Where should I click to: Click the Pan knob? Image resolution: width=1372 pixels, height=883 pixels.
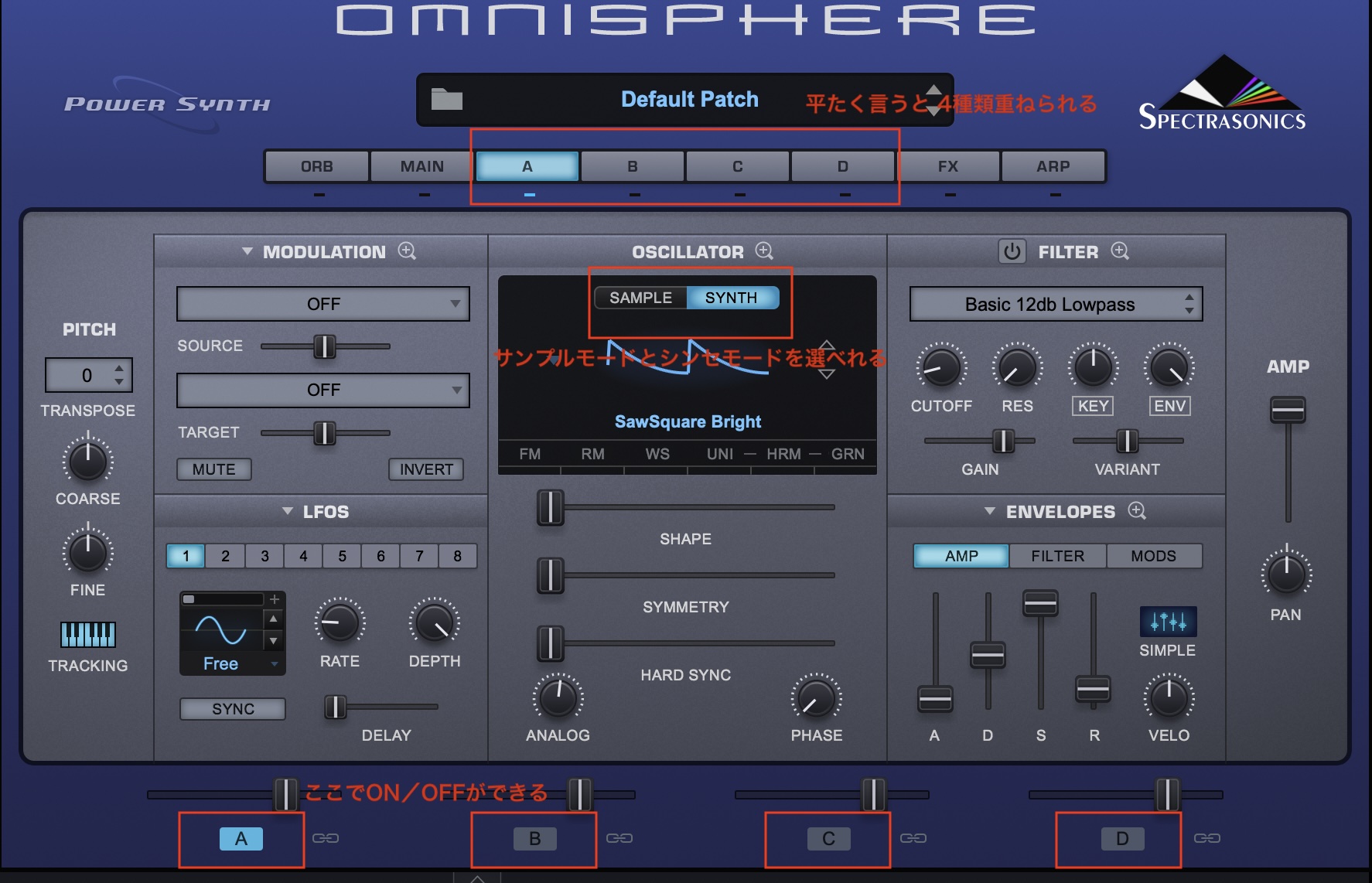click(x=1286, y=574)
